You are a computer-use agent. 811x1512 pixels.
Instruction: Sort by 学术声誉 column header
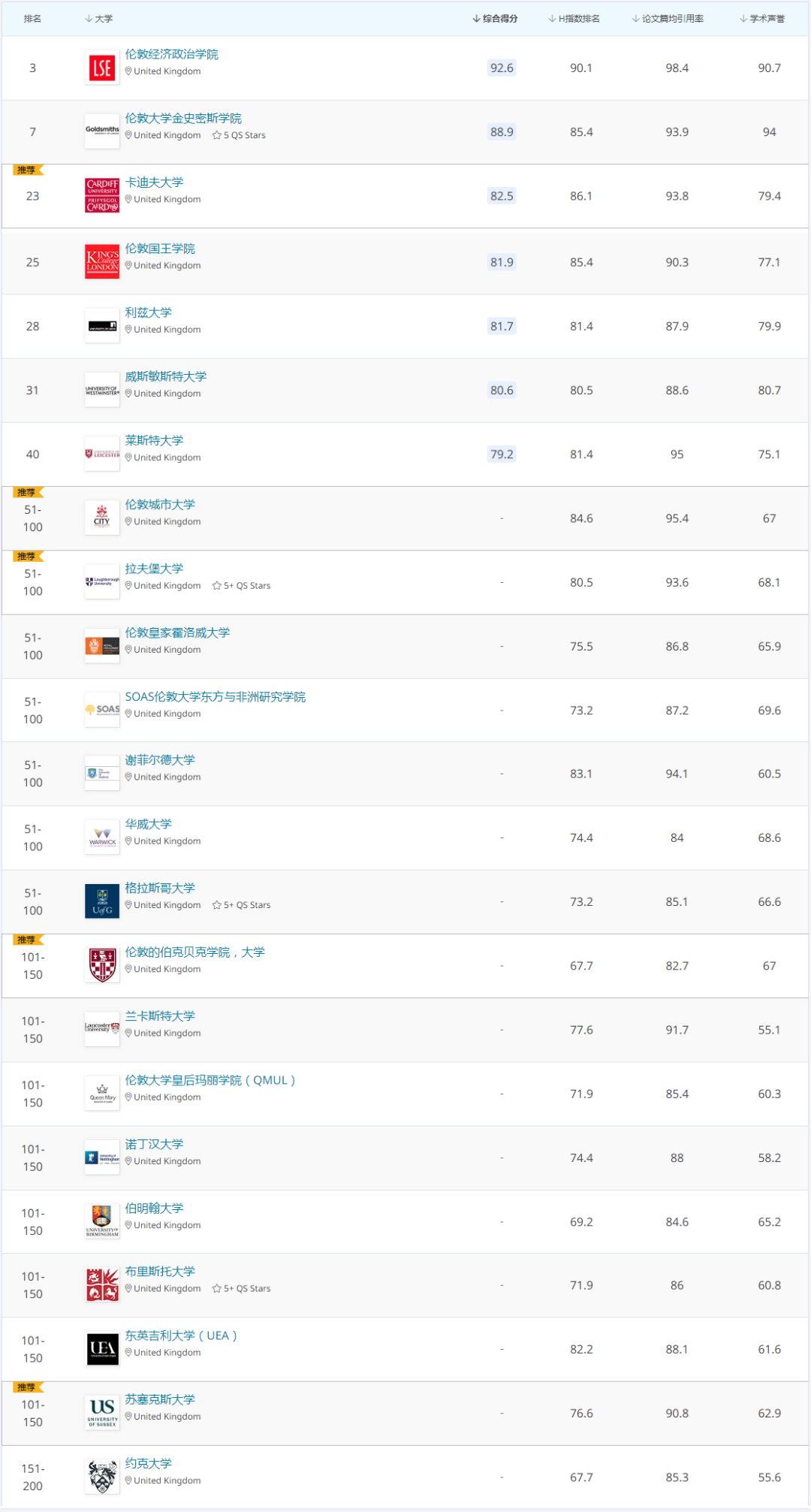tap(762, 19)
